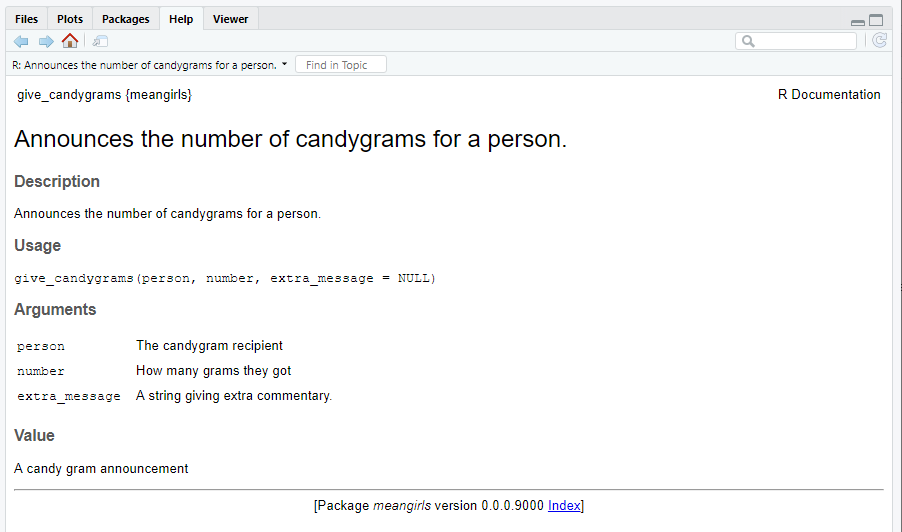The width and height of the screenshot is (902, 532).
Task: Click the Help tab
Action: pyautogui.click(x=181, y=19)
